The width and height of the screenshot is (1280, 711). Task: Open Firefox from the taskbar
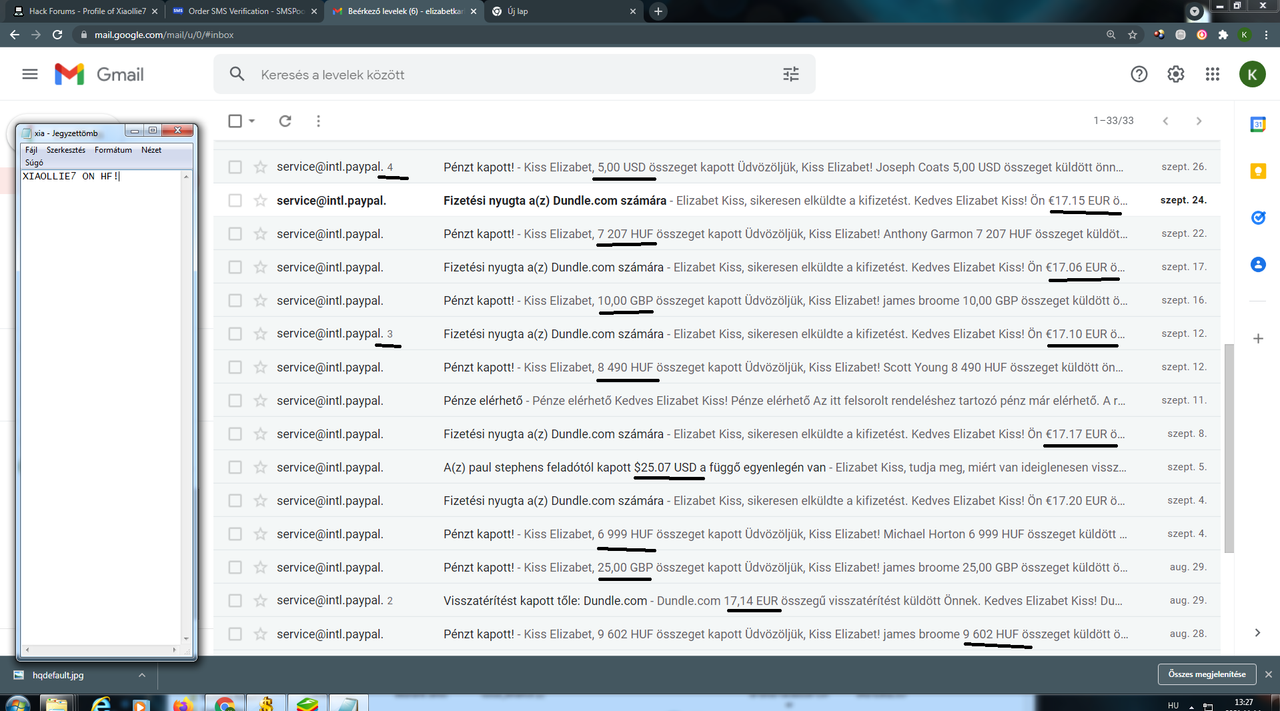[x=182, y=705]
